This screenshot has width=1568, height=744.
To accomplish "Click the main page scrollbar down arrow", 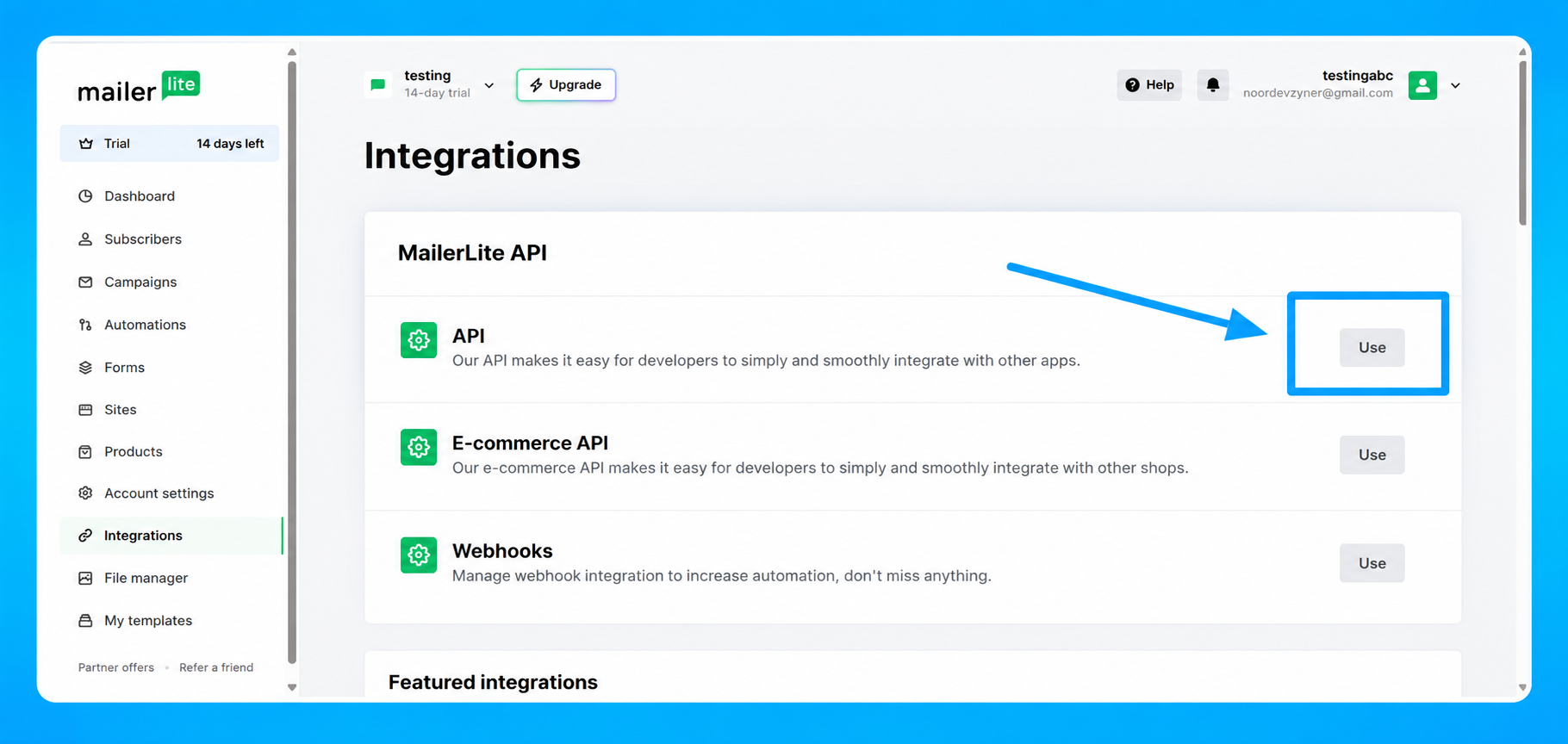I will coord(1523,687).
